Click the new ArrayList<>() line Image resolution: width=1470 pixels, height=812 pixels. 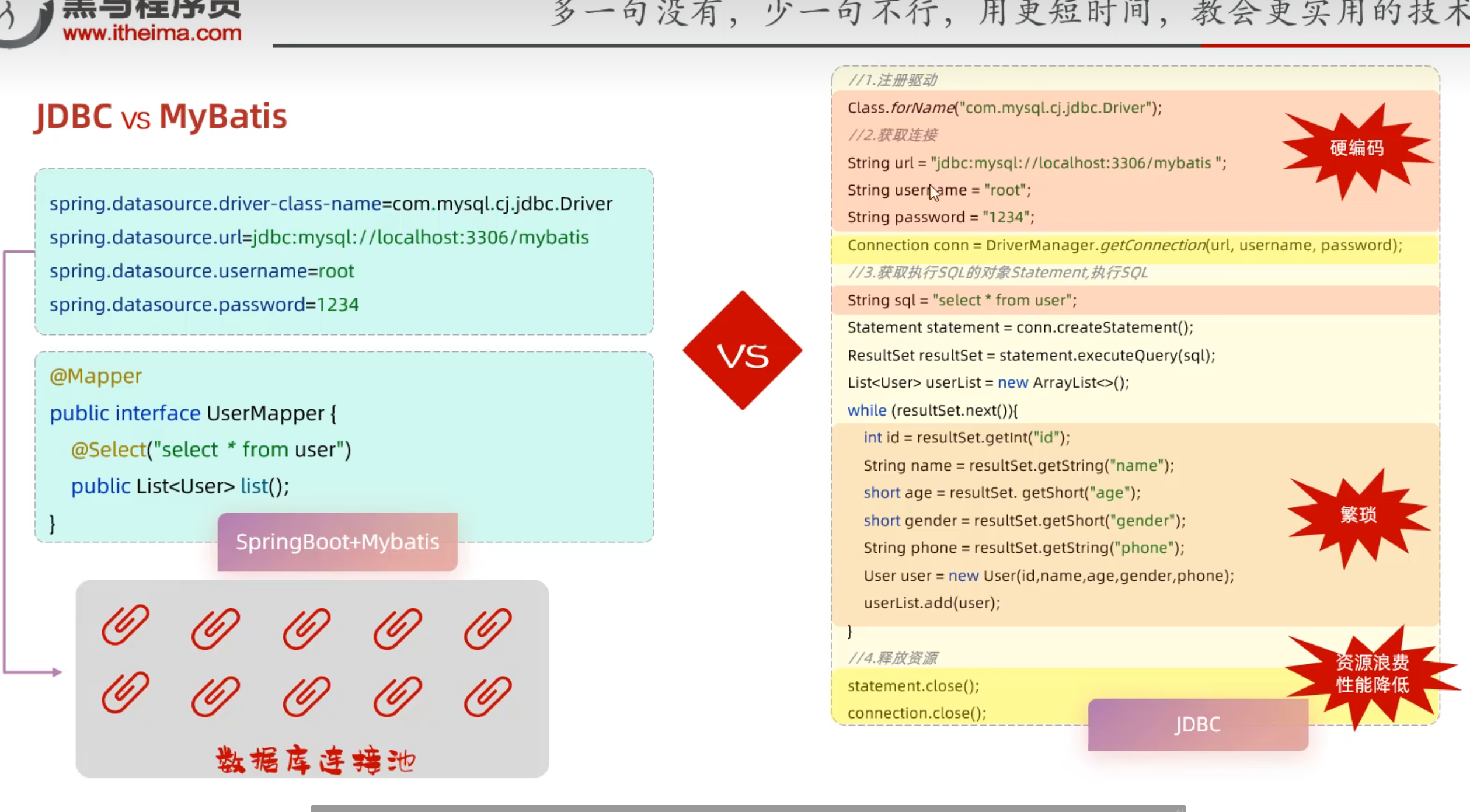[988, 383]
